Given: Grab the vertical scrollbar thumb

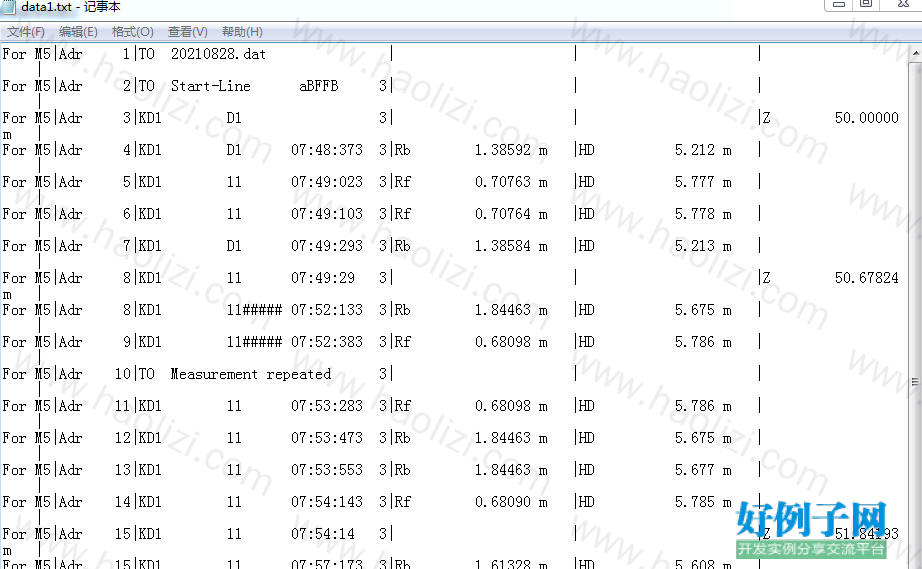Looking at the screenshot, I should coord(916,382).
